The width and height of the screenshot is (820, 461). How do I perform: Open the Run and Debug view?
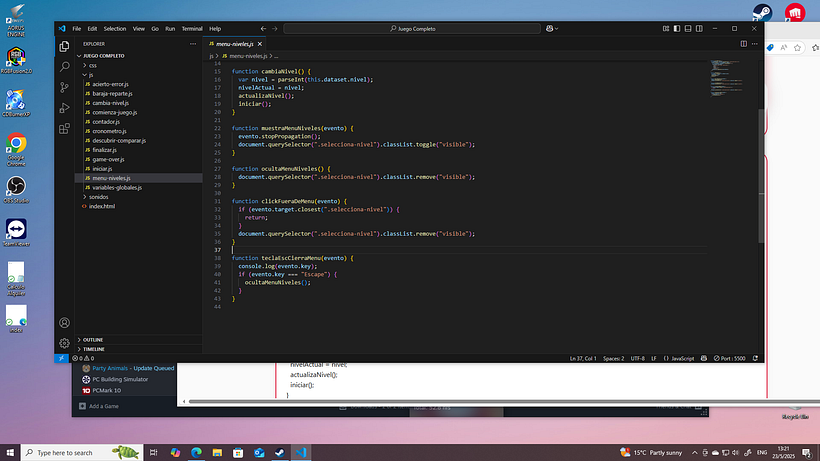[64, 108]
